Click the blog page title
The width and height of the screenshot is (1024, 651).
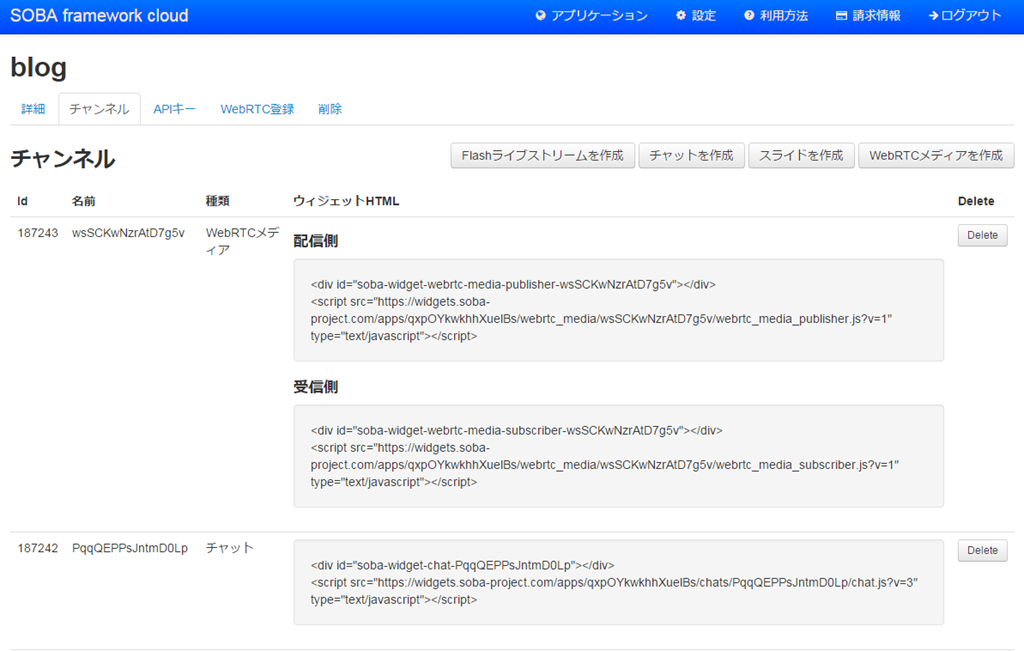[39, 67]
